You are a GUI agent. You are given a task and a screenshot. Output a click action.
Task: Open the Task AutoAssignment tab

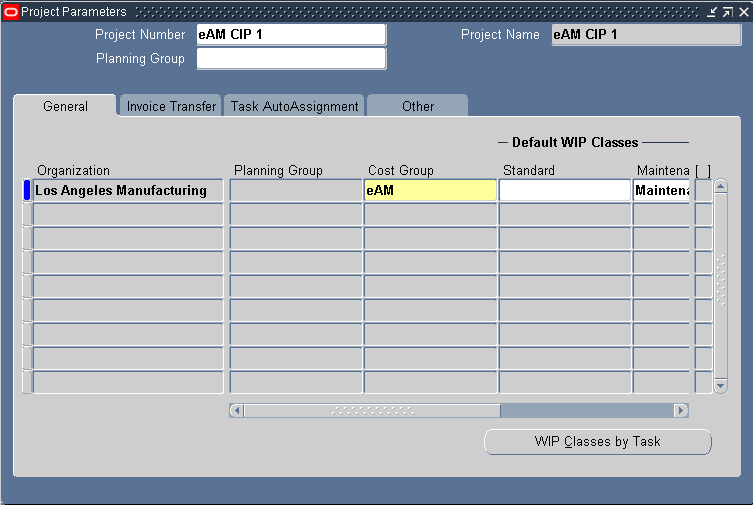coord(294,106)
